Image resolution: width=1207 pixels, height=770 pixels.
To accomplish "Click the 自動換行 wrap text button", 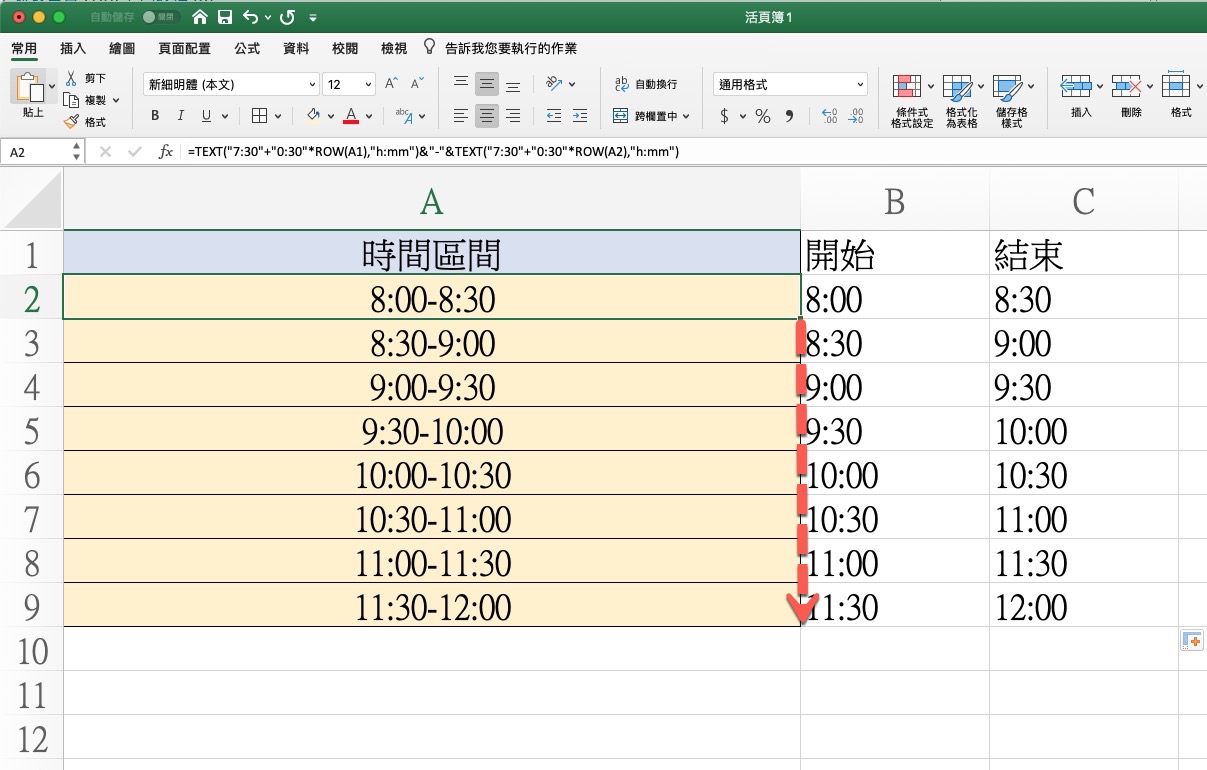I will click(645, 85).
